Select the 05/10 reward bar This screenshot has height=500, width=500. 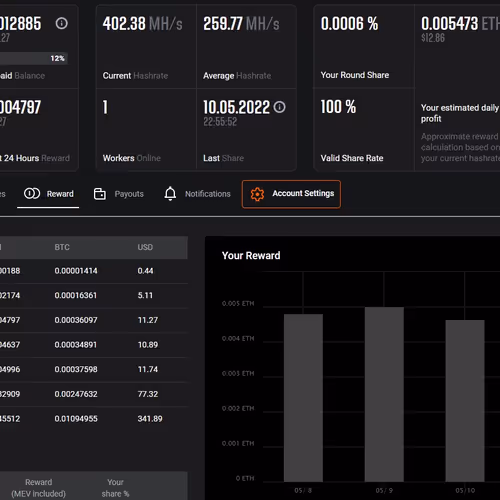pos(465,401)
